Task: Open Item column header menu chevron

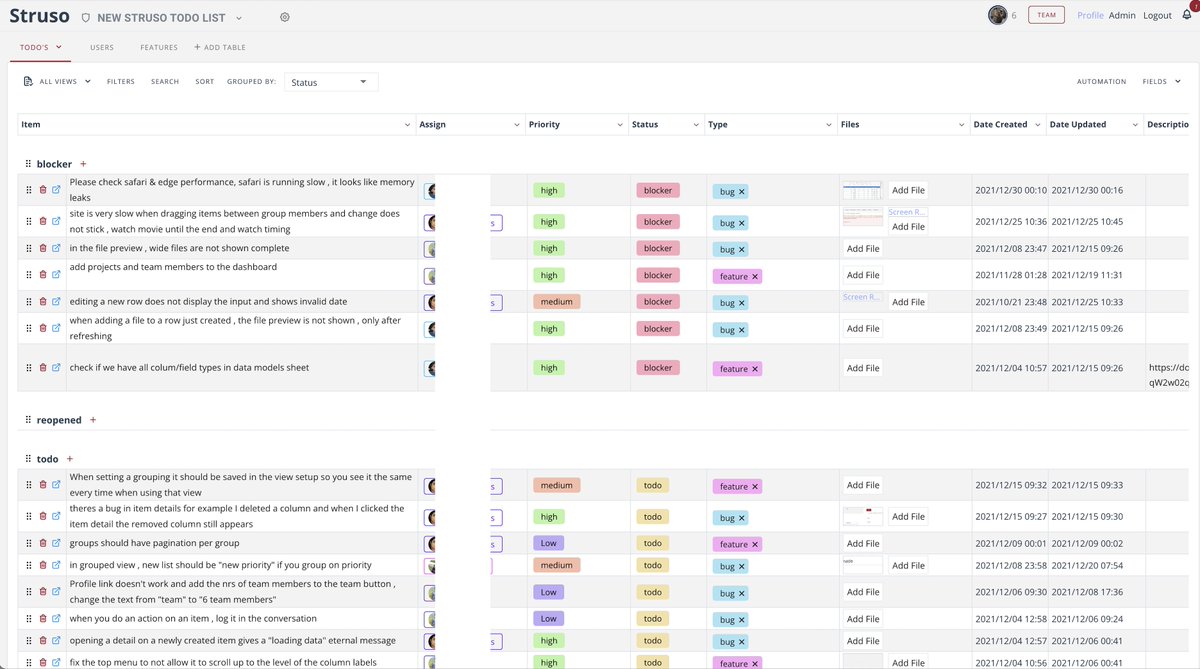Action: click(x=407, y=125)
